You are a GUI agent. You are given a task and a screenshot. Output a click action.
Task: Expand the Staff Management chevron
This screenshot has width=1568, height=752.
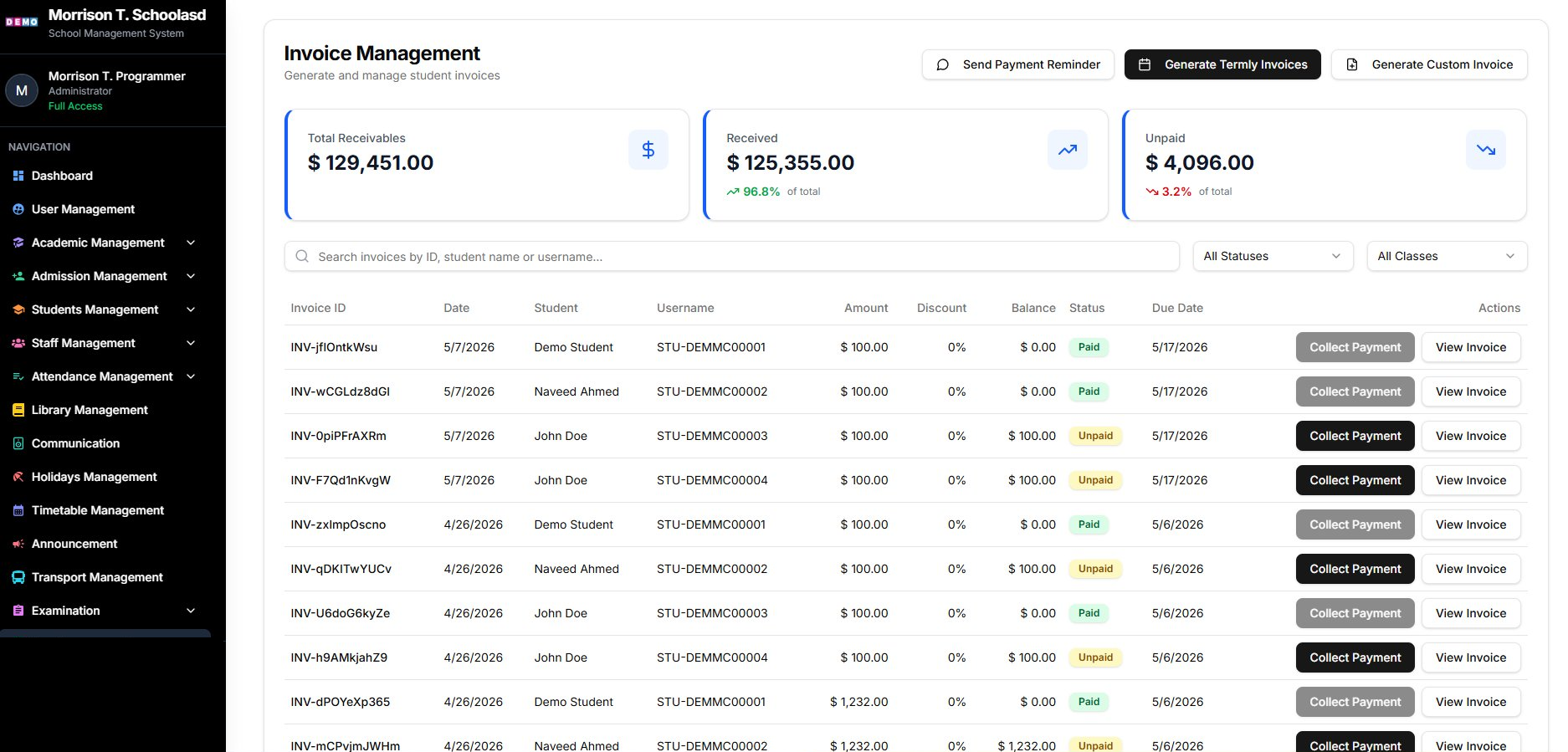tap(191, 343)
